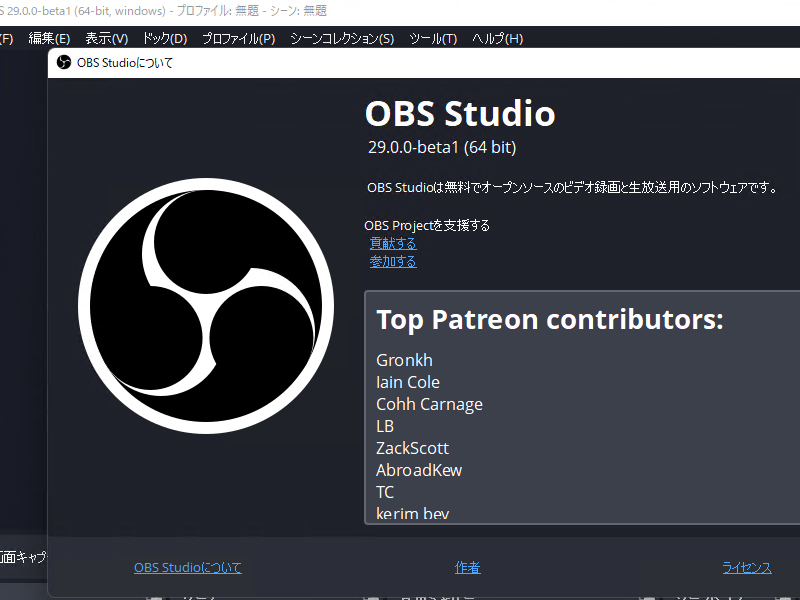800x600 pixels.
Task: Click the OBS Studio title heading
Action: tap(460, 113)
